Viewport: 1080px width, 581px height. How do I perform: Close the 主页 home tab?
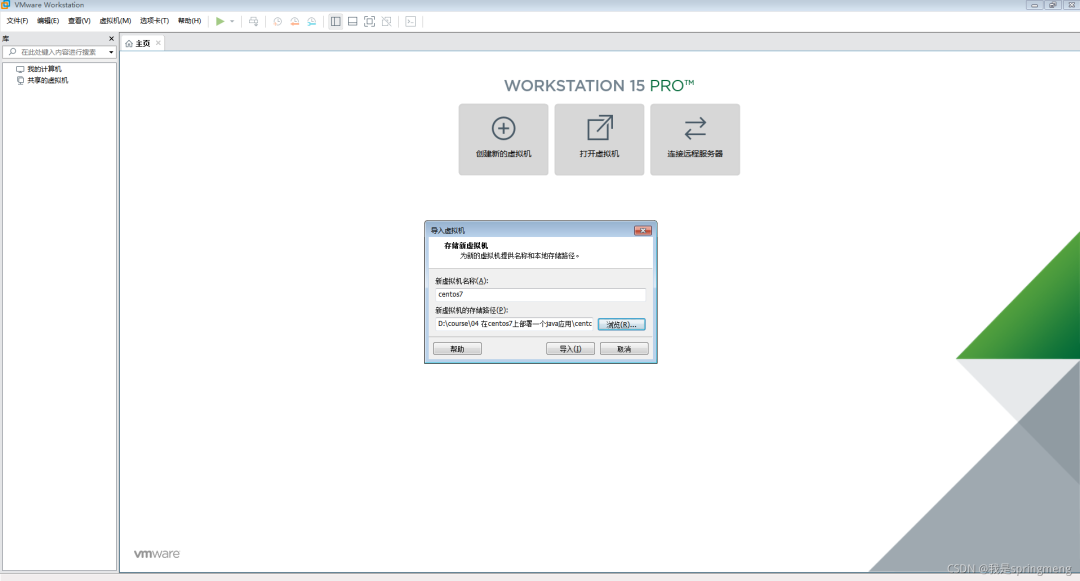[x=158, y=43]
